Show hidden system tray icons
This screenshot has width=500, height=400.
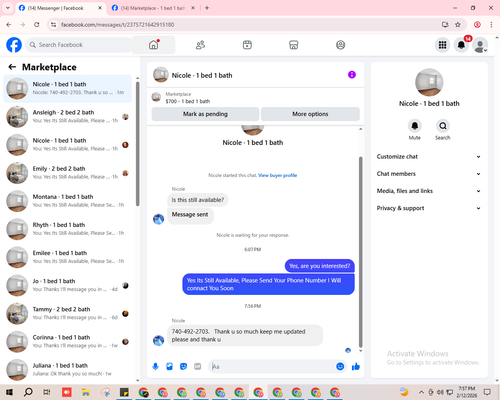point(421,392)
